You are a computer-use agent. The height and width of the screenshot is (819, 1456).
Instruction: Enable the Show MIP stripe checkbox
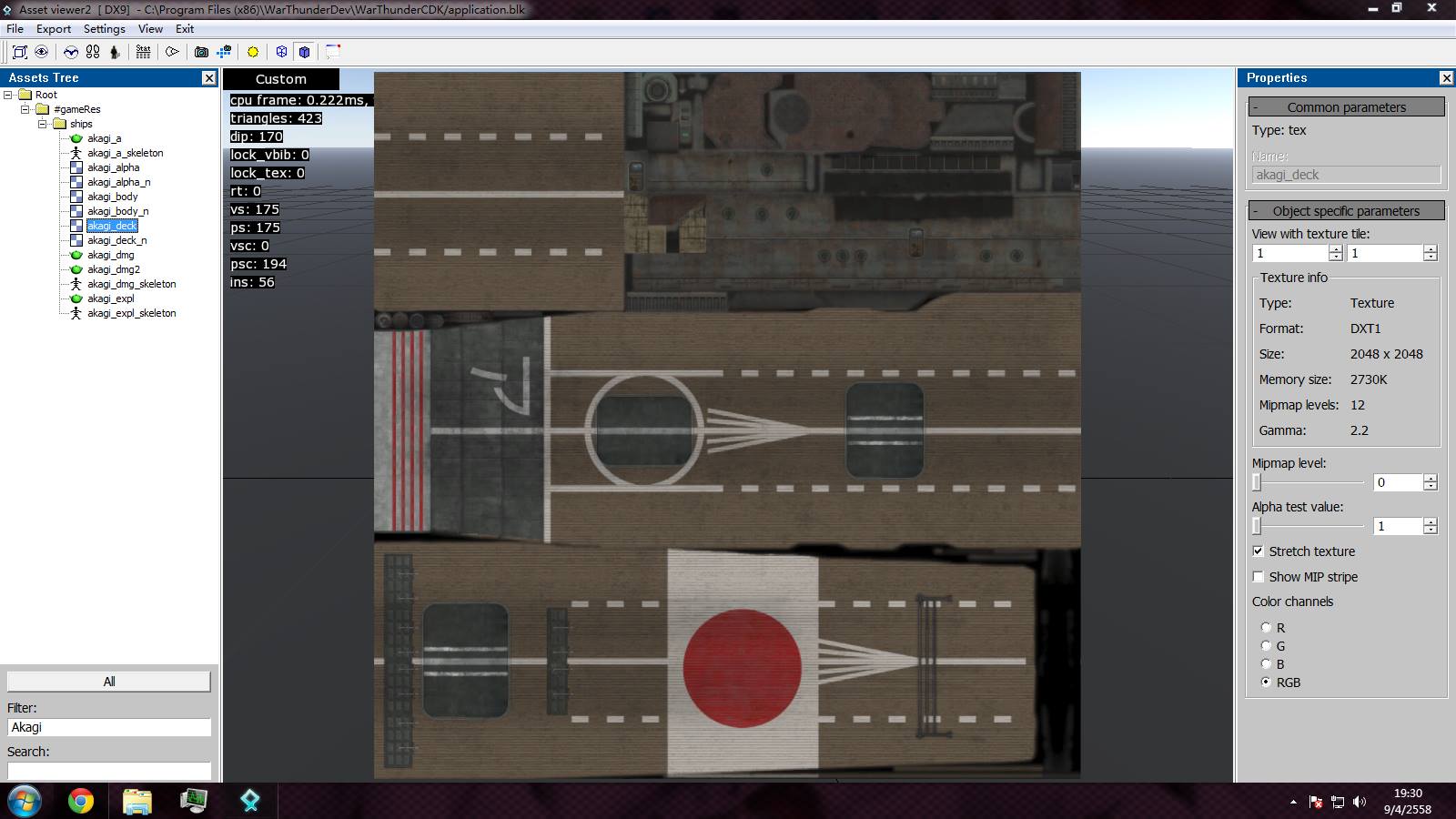coord(1258,577)
